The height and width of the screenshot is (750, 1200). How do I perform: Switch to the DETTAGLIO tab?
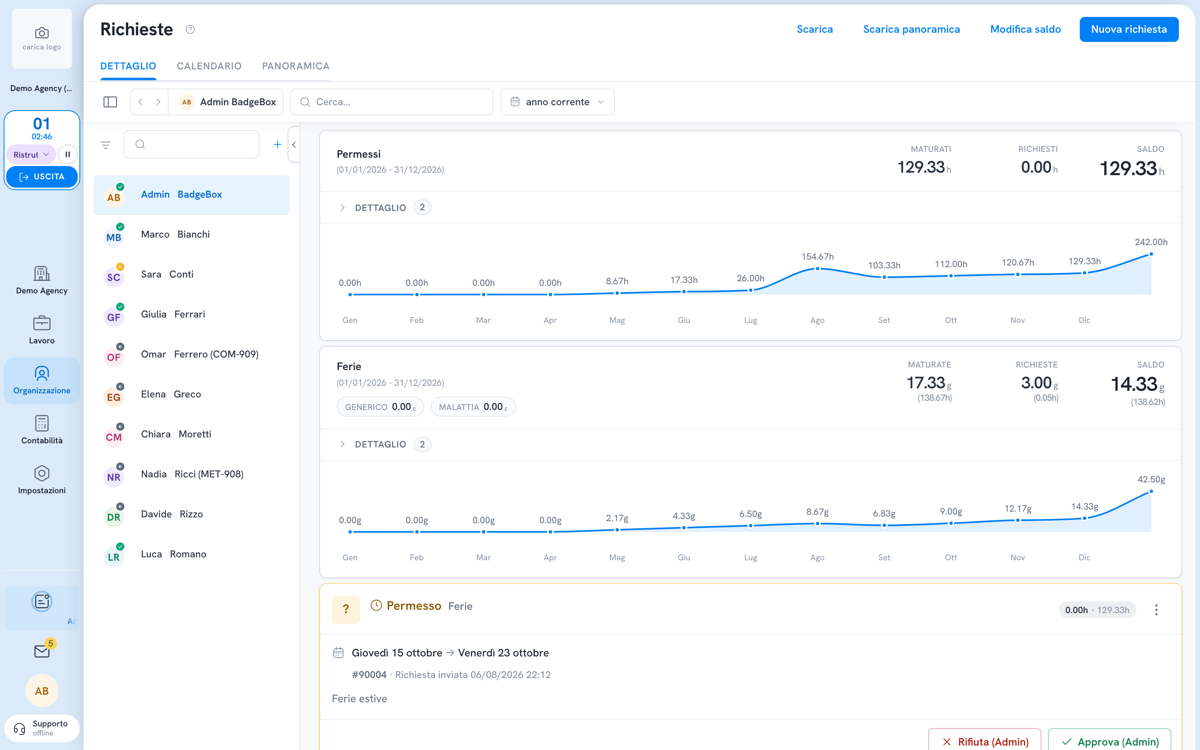tap(128, 66)
